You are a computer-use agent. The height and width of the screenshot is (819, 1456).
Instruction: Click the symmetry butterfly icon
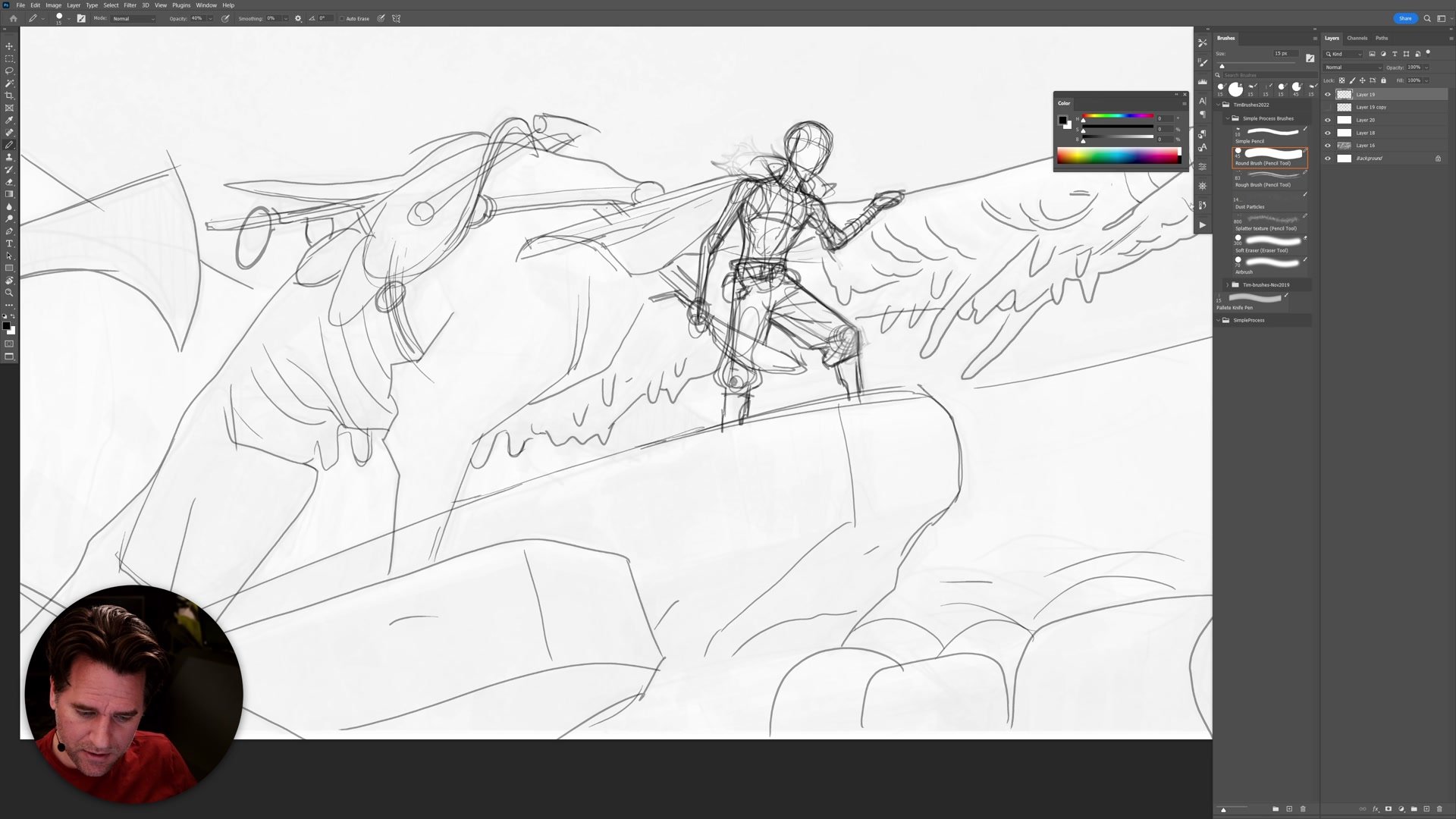coord(396,18)
